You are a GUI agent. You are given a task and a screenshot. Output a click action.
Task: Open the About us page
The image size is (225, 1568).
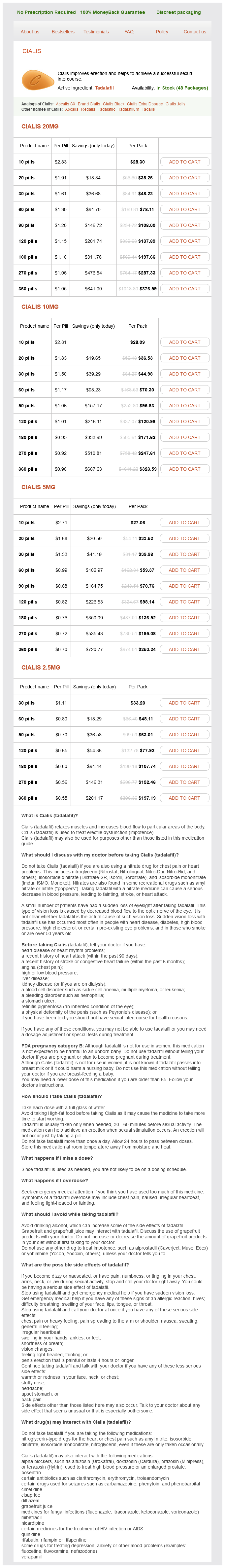pyautogui.click(x=30, y=32)
